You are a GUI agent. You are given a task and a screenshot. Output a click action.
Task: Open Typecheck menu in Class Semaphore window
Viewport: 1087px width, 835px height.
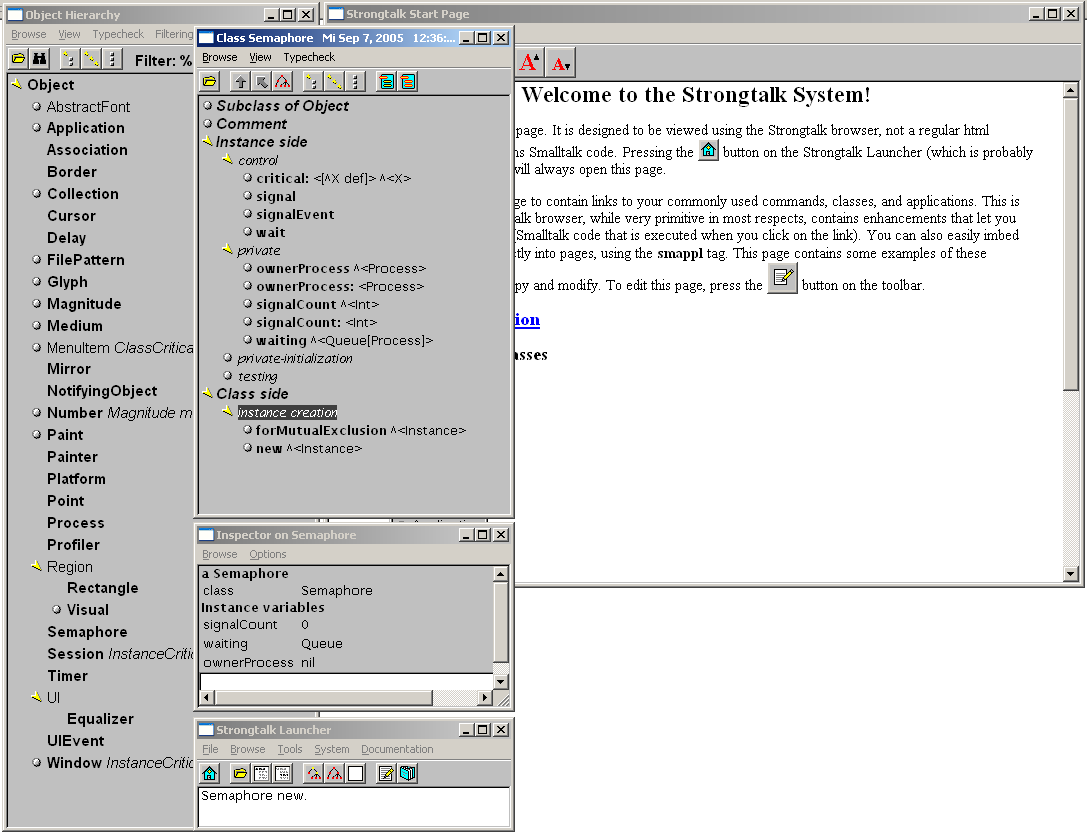pos(308,57)
